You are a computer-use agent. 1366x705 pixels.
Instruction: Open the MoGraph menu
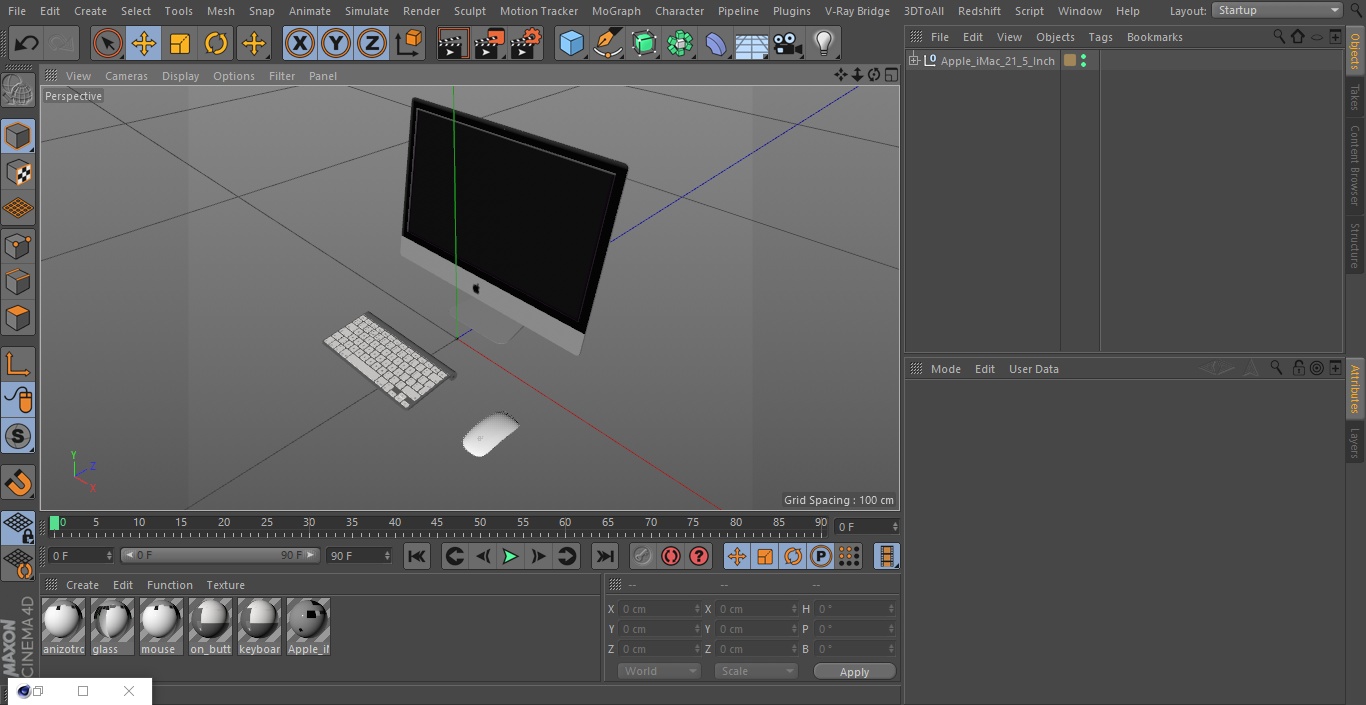(616, 11)
